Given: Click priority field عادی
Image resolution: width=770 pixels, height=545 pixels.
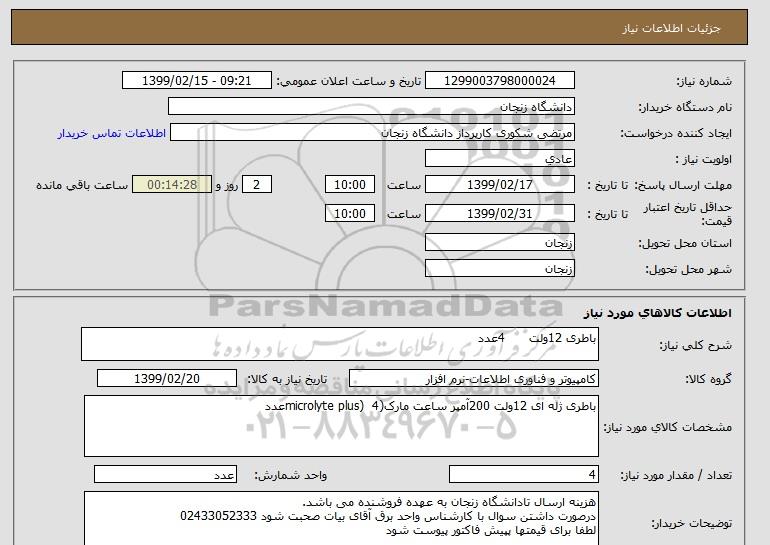Looking at the screenshot, I should 499,159.
